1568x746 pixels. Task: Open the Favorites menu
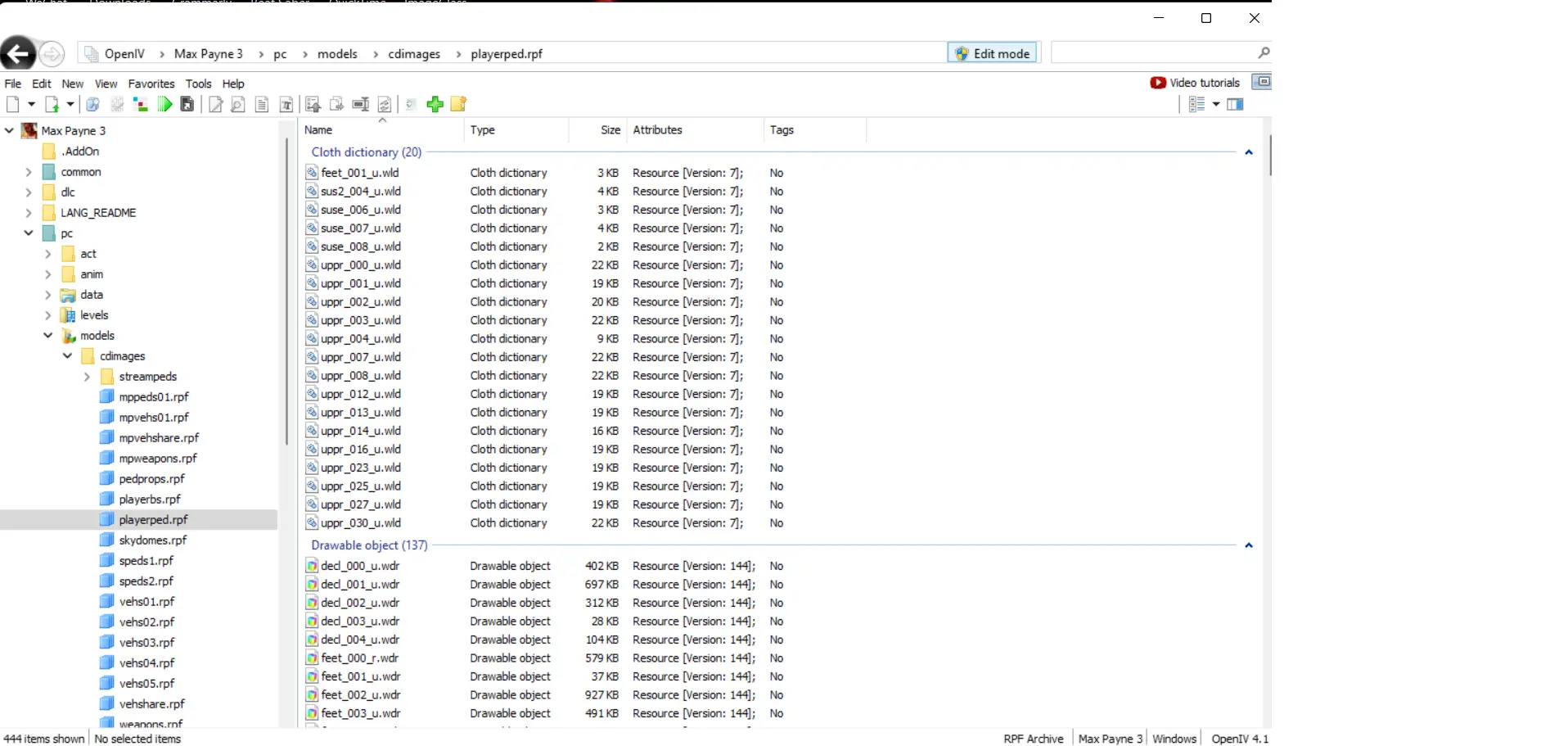[151, 84]
